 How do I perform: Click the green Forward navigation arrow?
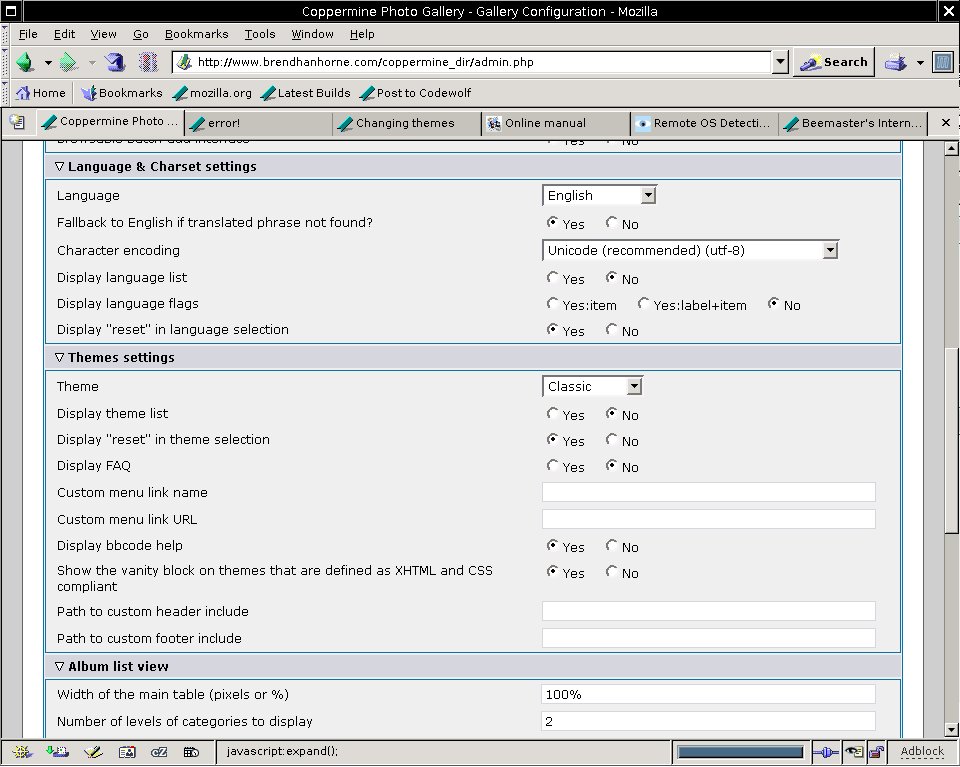click(68, 62)
